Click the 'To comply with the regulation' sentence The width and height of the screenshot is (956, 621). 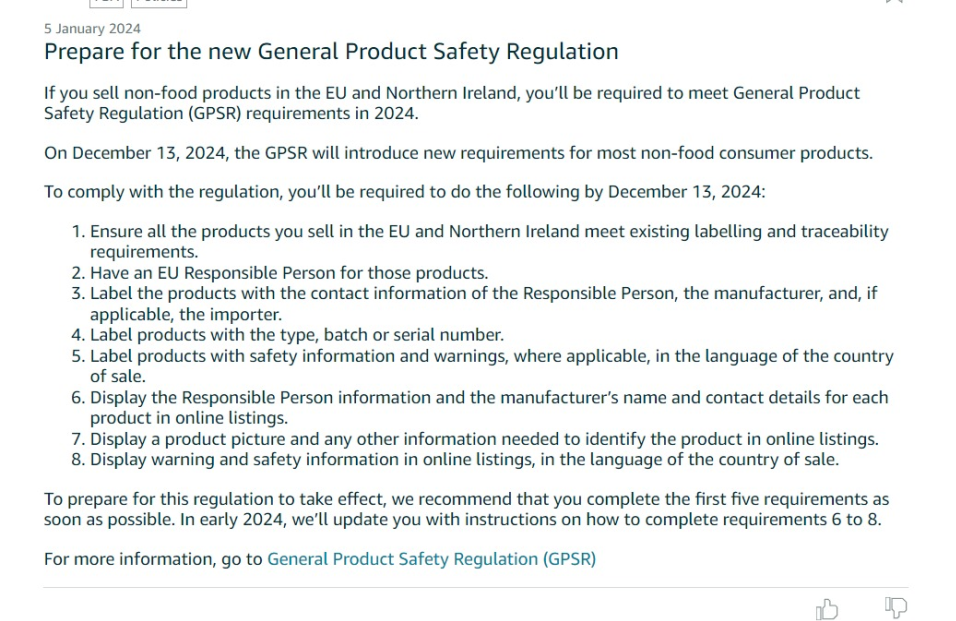coord(405,191)
